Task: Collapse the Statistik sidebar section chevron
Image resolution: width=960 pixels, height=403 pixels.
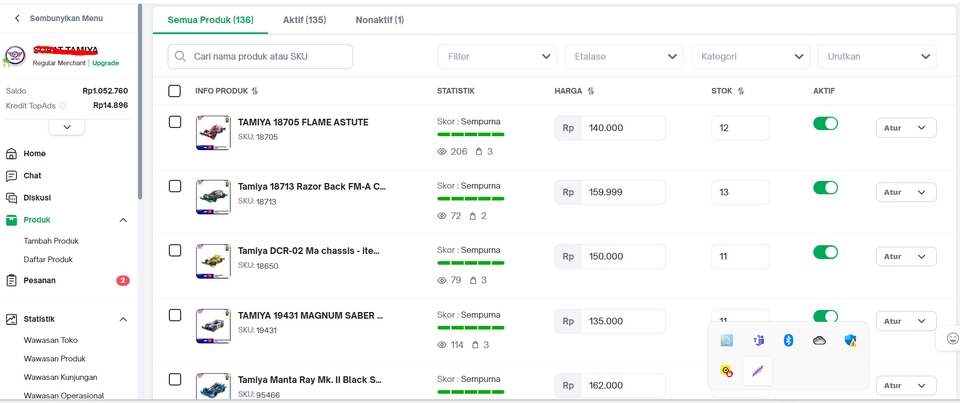Action: point(123,319)
